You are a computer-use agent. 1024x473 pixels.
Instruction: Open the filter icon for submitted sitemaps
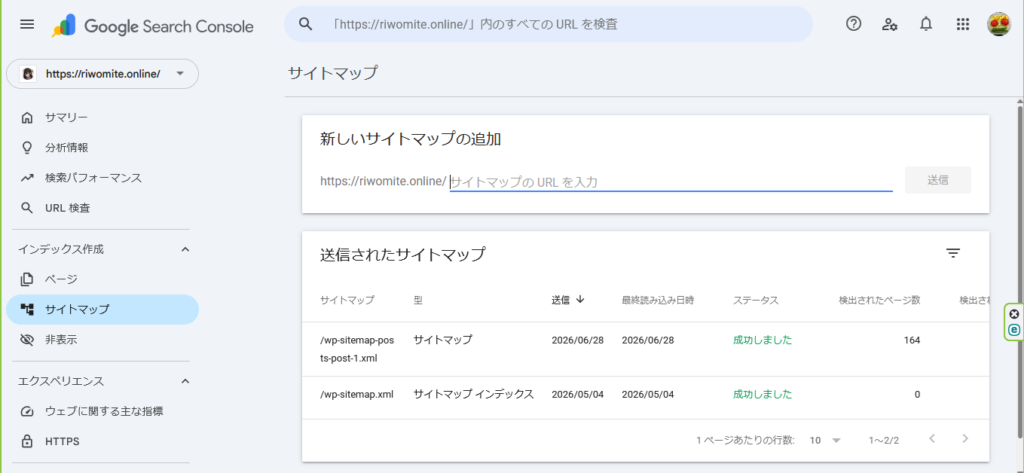[953, 253]
